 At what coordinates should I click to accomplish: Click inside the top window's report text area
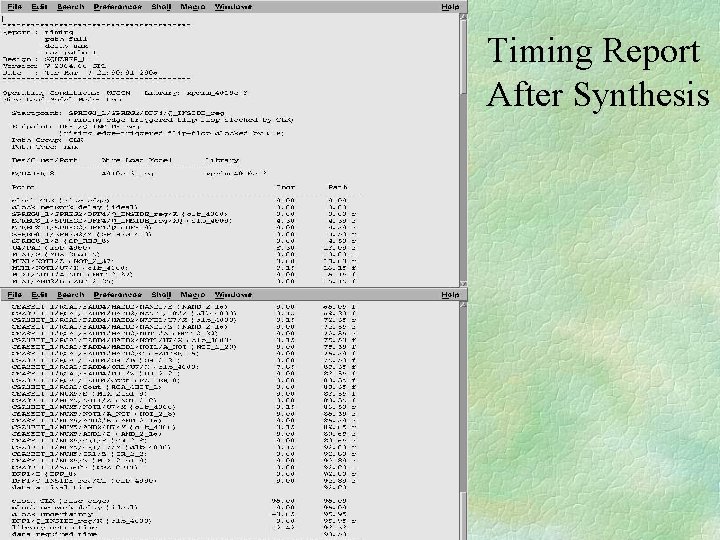pos(230,150)
